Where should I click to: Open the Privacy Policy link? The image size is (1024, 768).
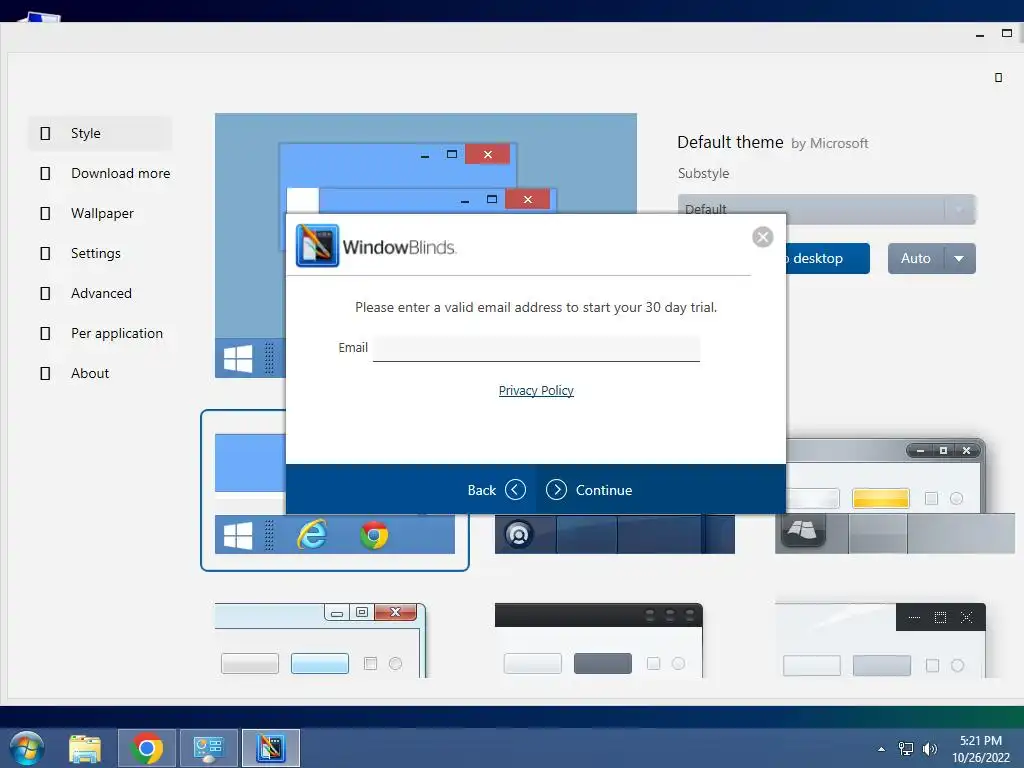pyautogui.click(x=536, y=391)
